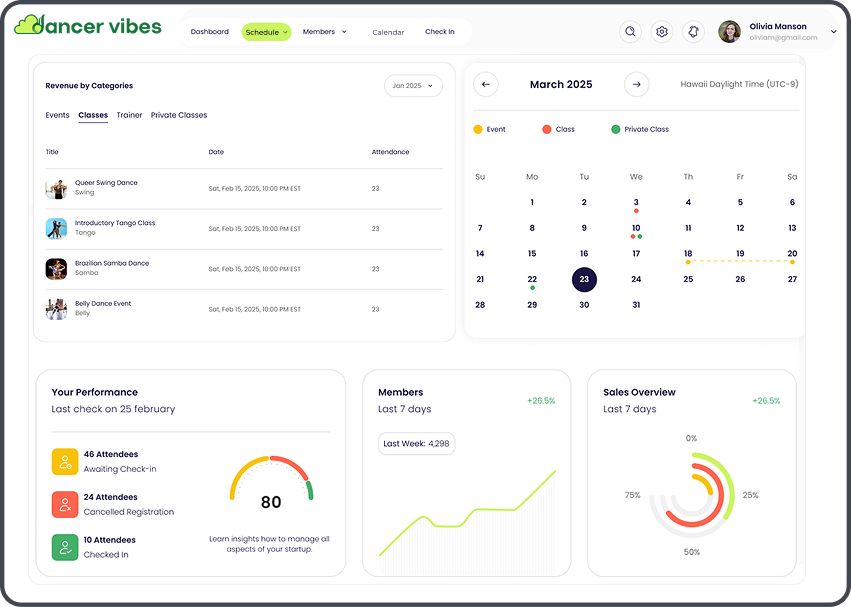Switch to the Events tab
This screenshot has width=851, height=607.
pos(57,115)
